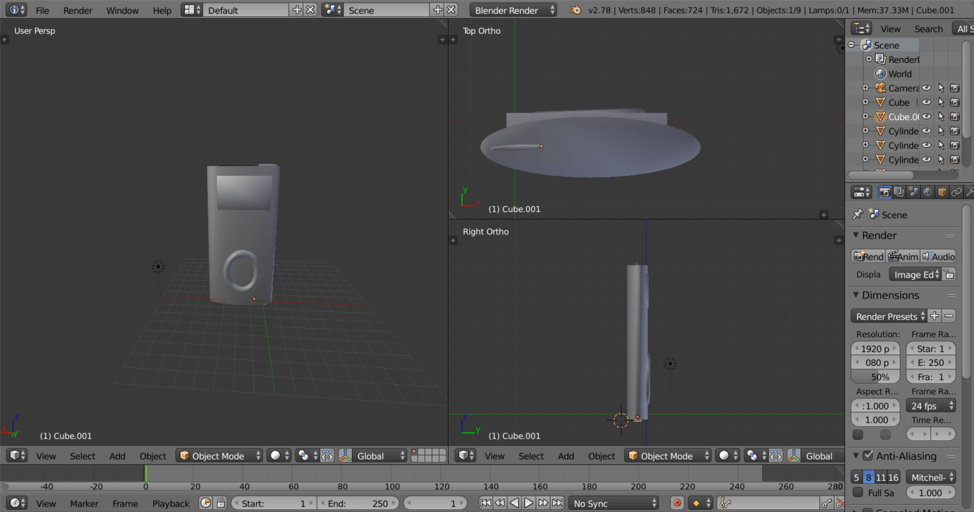Open the Blender Render engine dropdown

pos(514,10)
